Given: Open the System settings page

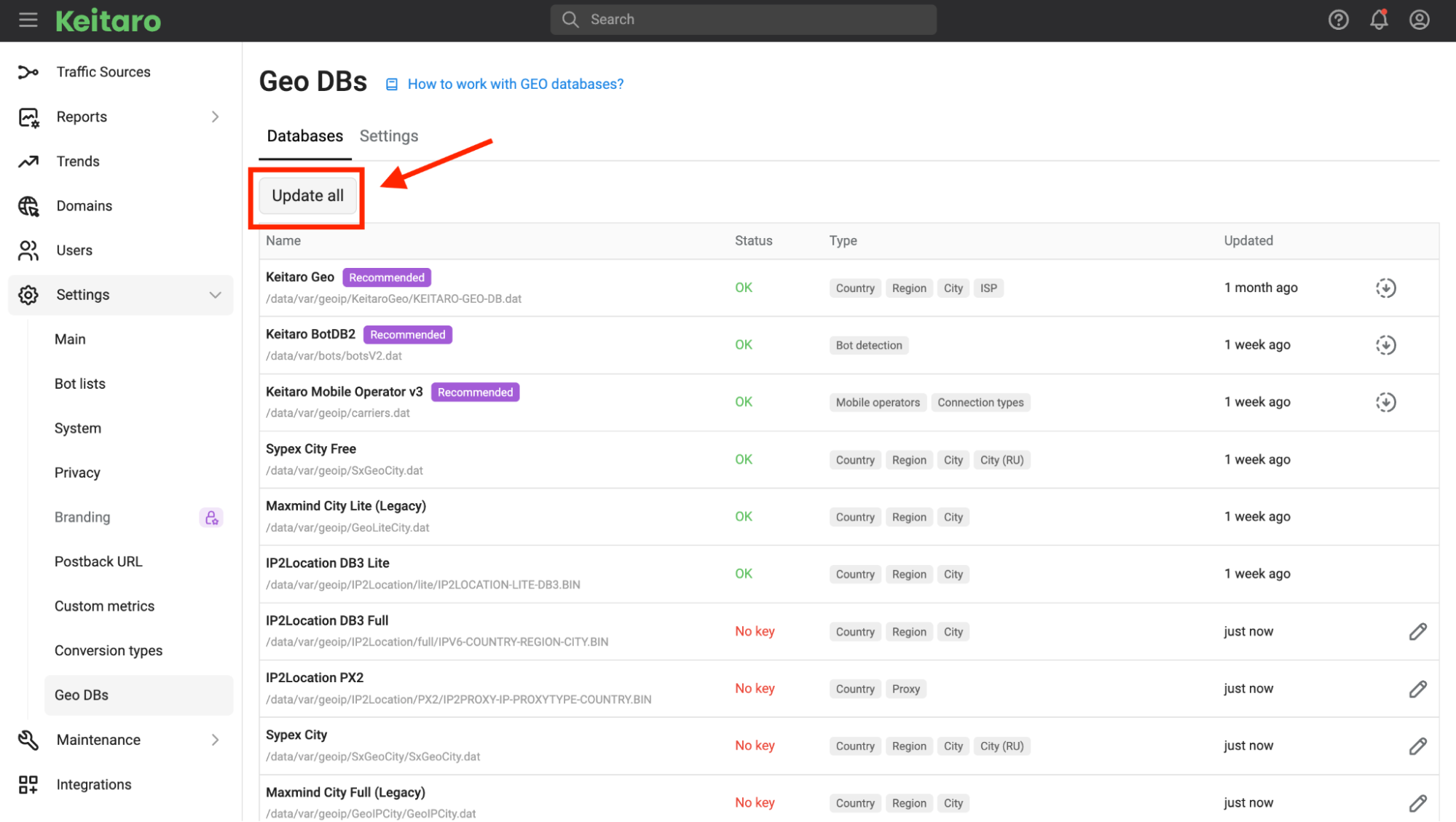Looking at the screenshot, I should click(78, 428).
